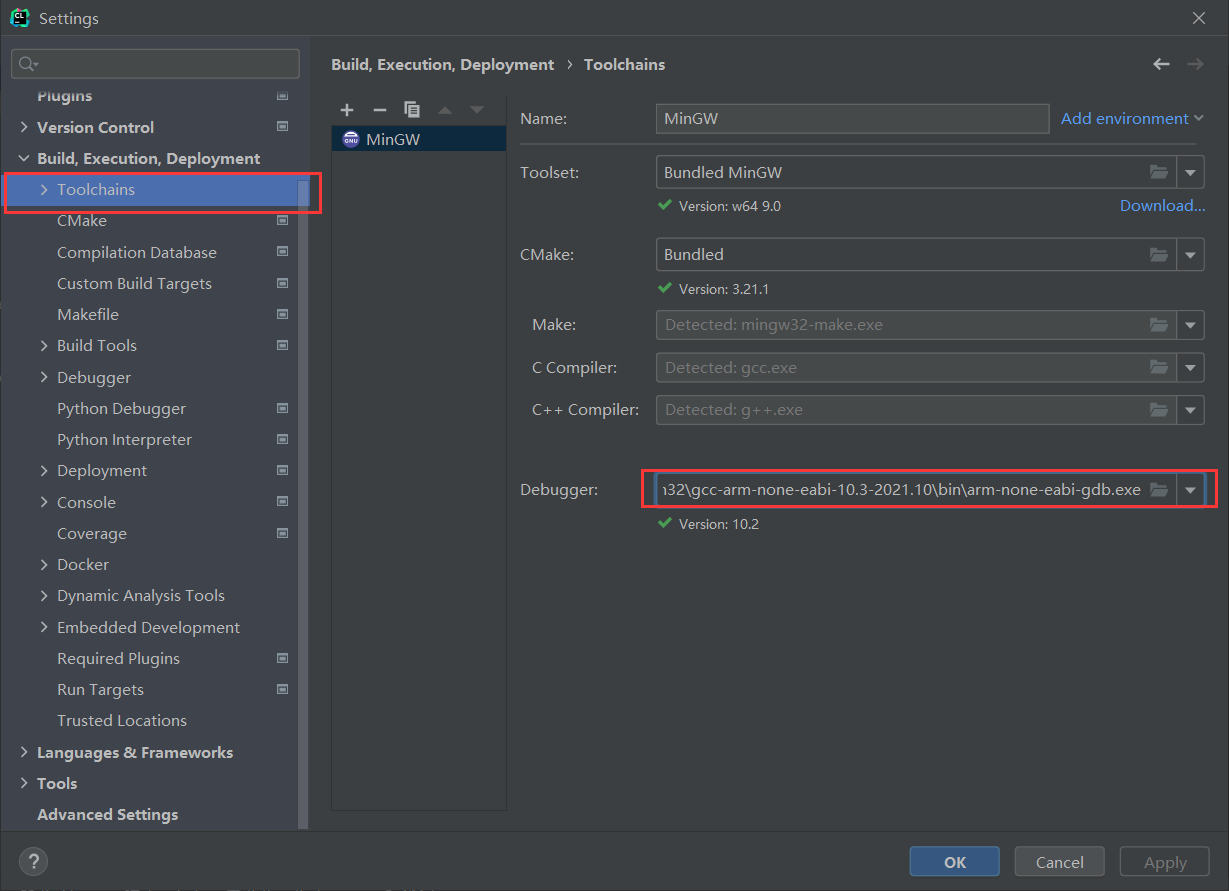Viewport: 1229px width, 891px height.
Task: Move toolchain down with arrow icon
Action: pos(477,109)
